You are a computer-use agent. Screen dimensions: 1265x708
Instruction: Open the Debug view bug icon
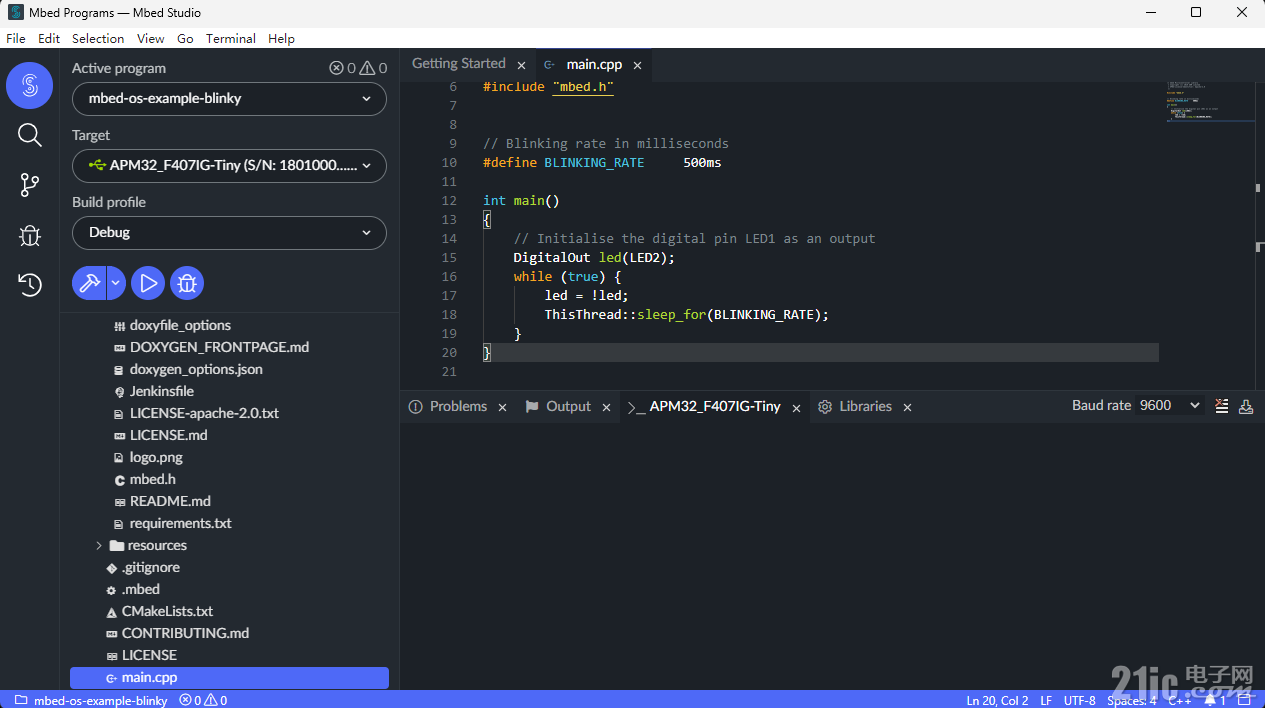[30, 235]
